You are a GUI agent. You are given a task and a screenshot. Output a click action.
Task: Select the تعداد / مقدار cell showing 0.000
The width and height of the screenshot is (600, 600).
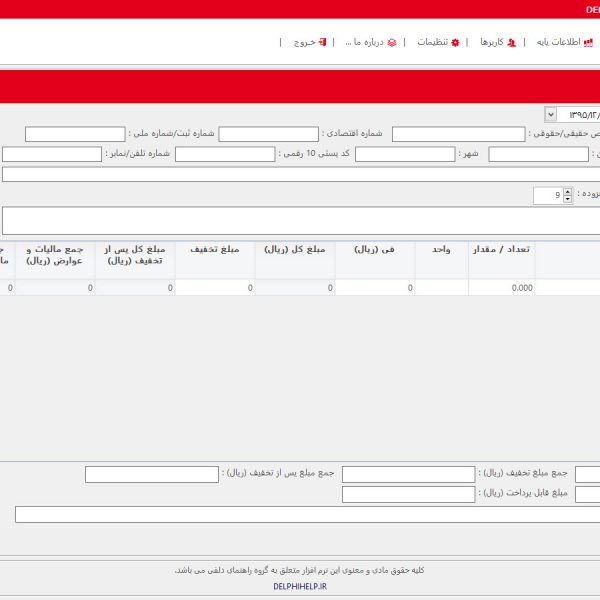(501, 288)
